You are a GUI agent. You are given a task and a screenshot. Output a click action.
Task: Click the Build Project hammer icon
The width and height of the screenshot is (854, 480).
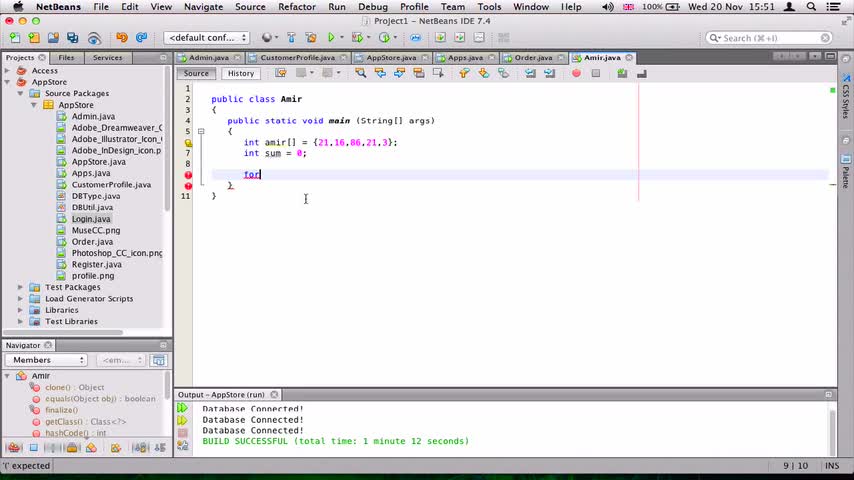click(291, 38)
